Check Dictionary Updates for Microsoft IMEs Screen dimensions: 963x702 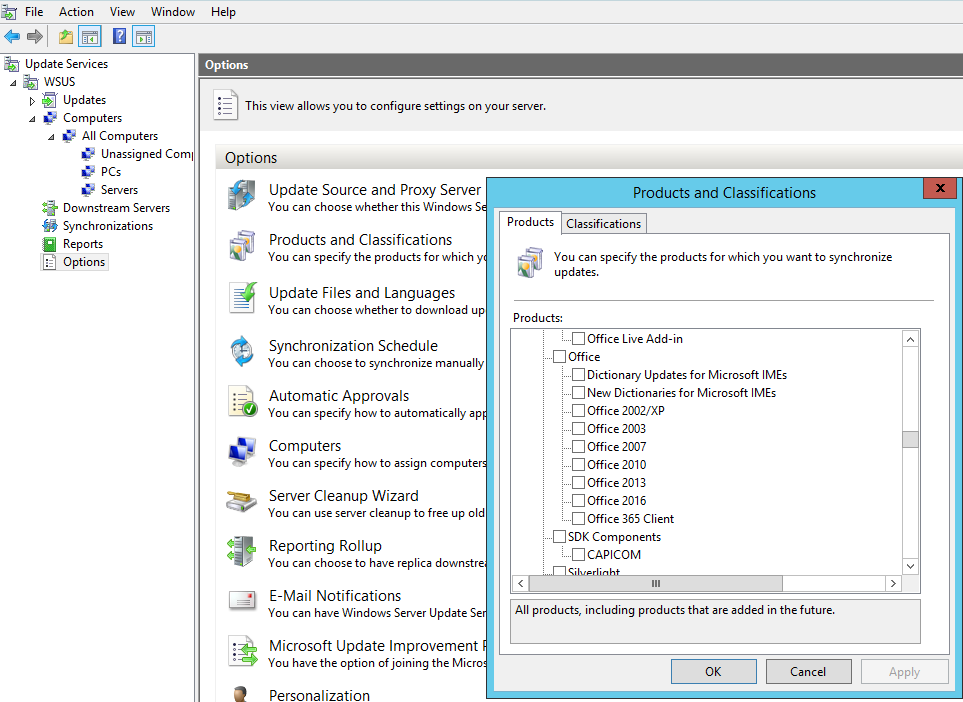[x=579, y=375]
